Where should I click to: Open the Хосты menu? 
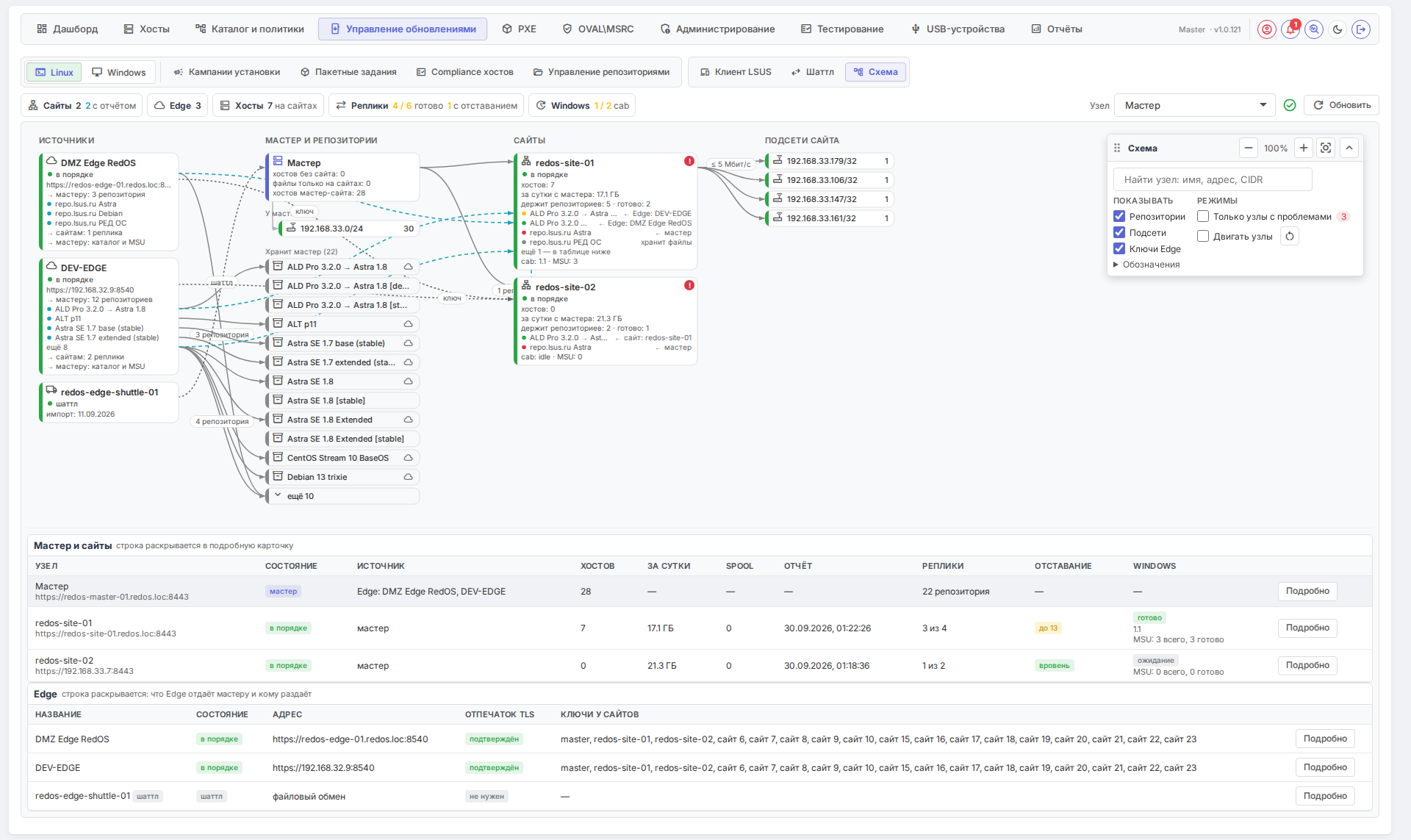pos(147,29)
